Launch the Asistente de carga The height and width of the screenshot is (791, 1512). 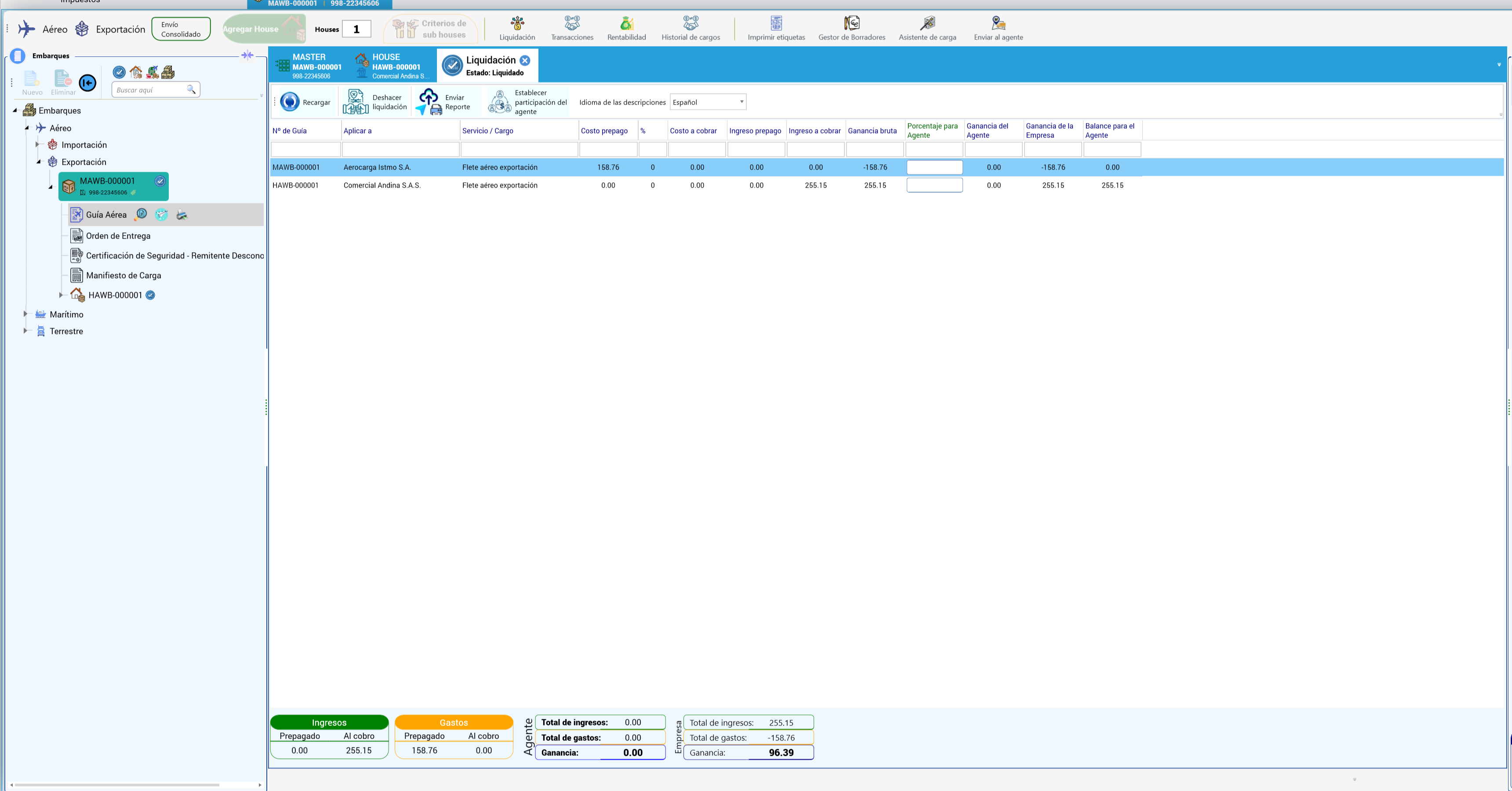click(927, 28)
